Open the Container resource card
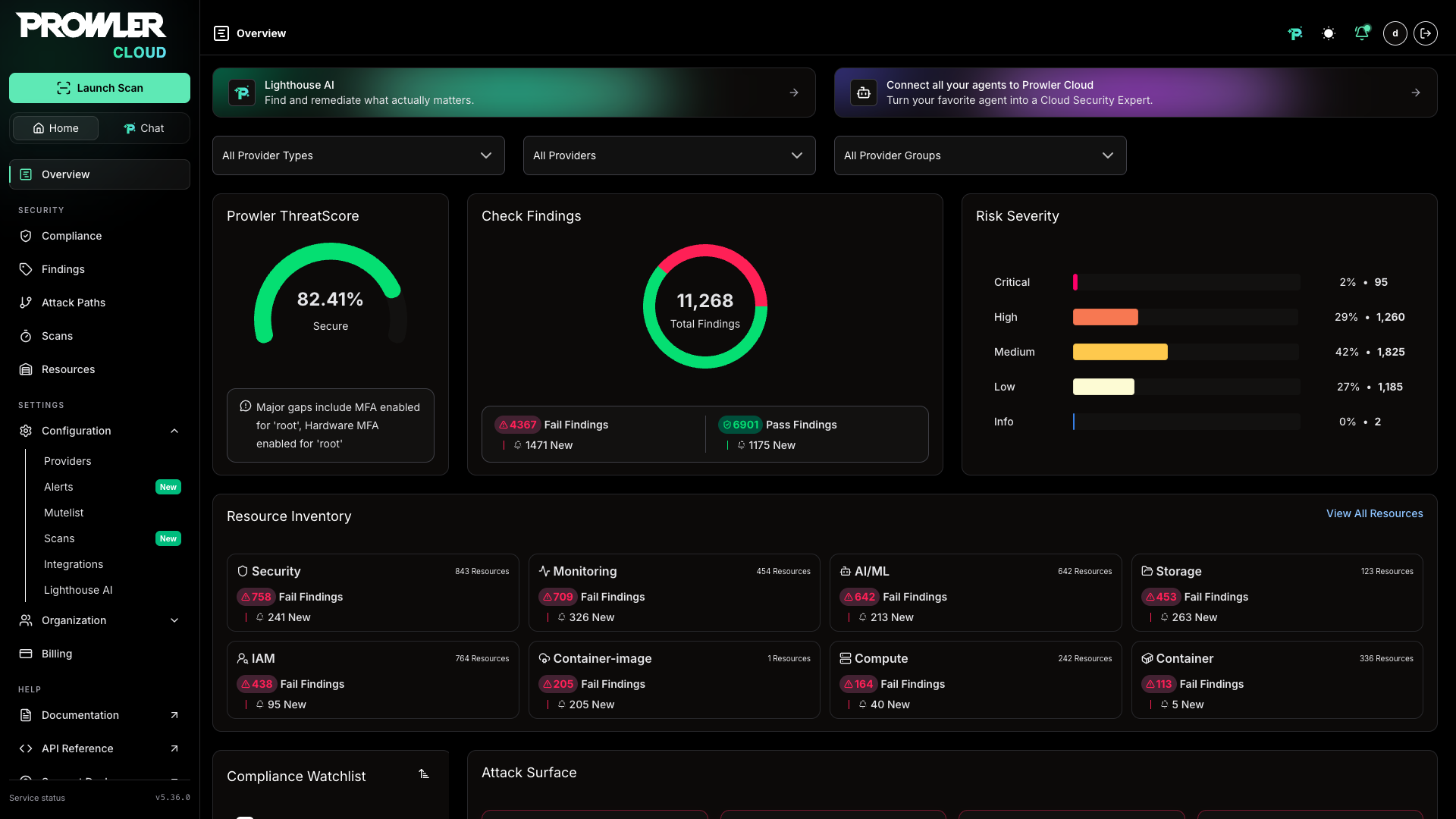Image resolution: width=1456 pixels, height=819 pixels. [x=1277, y=680]
